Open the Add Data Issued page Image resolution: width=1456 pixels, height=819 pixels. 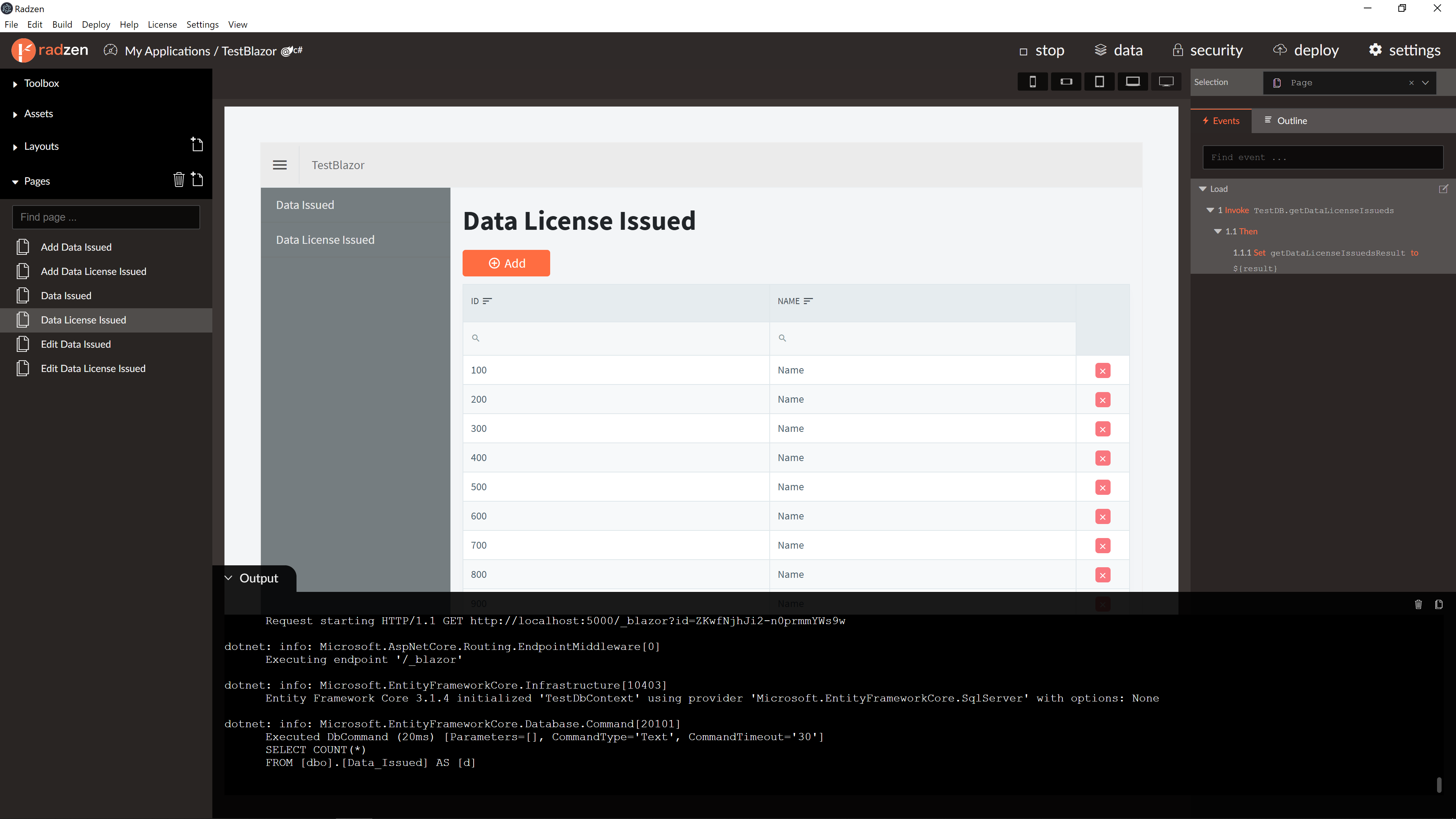tap(106, 247)
